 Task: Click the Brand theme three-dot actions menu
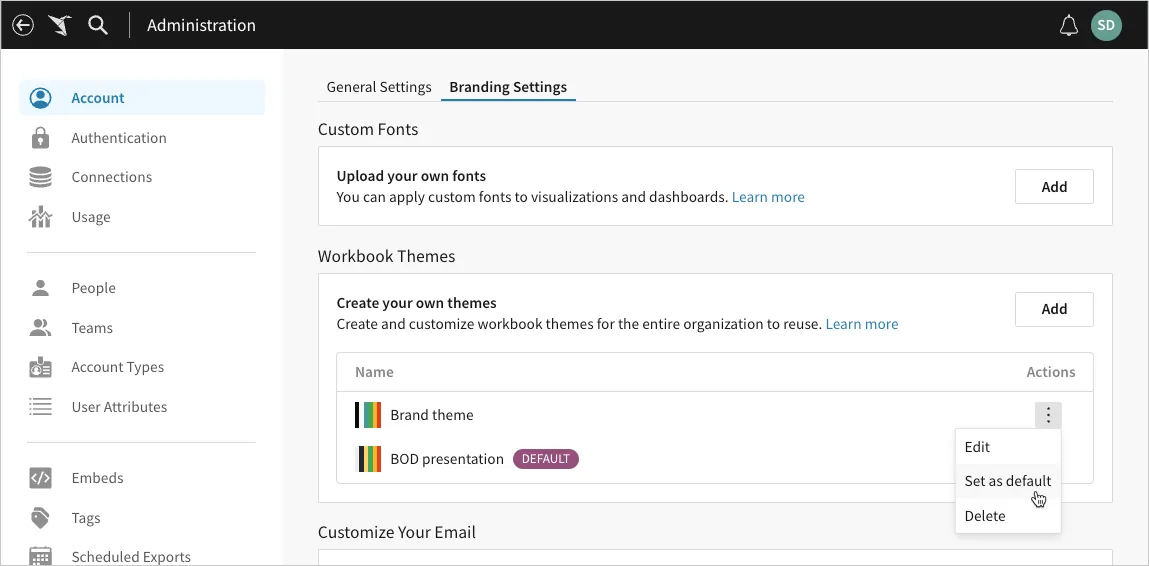pos(1049,416)
